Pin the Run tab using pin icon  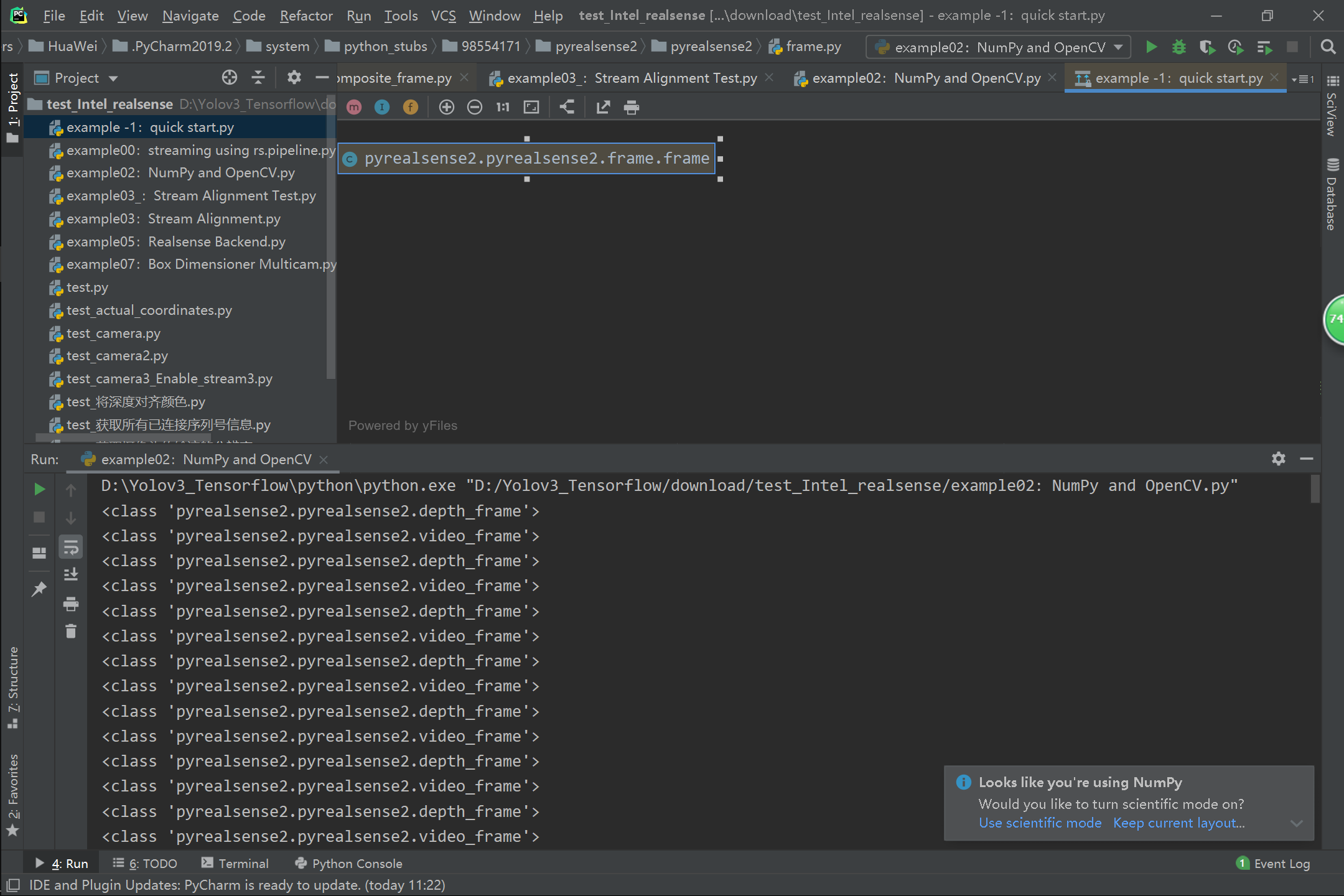click(39, 589)
